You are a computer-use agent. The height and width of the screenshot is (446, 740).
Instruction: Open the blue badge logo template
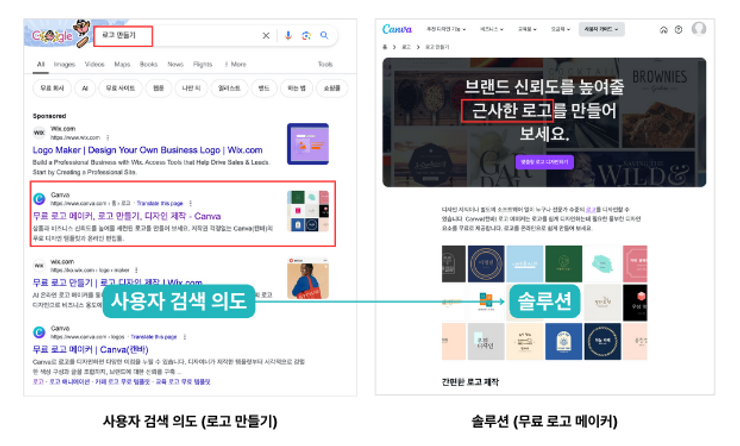tap(563, 341)
